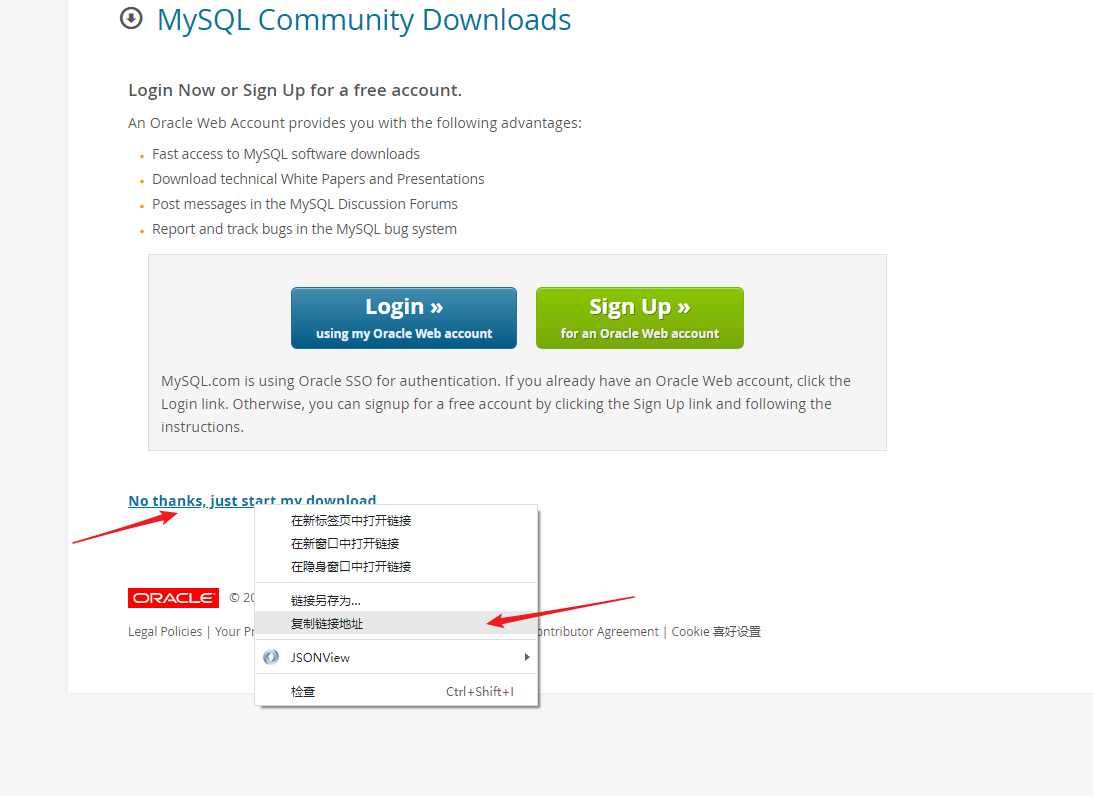Click the download circle icon beside page title

pos(131,18)
